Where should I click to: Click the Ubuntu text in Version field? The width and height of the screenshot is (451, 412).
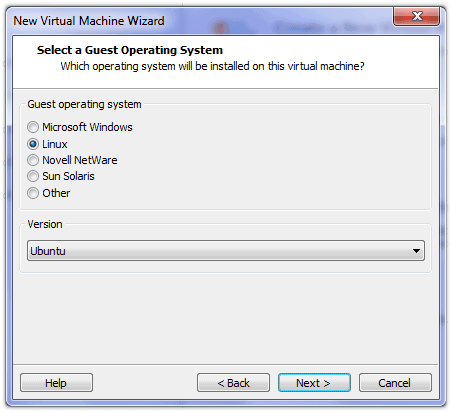pos(48,251)
